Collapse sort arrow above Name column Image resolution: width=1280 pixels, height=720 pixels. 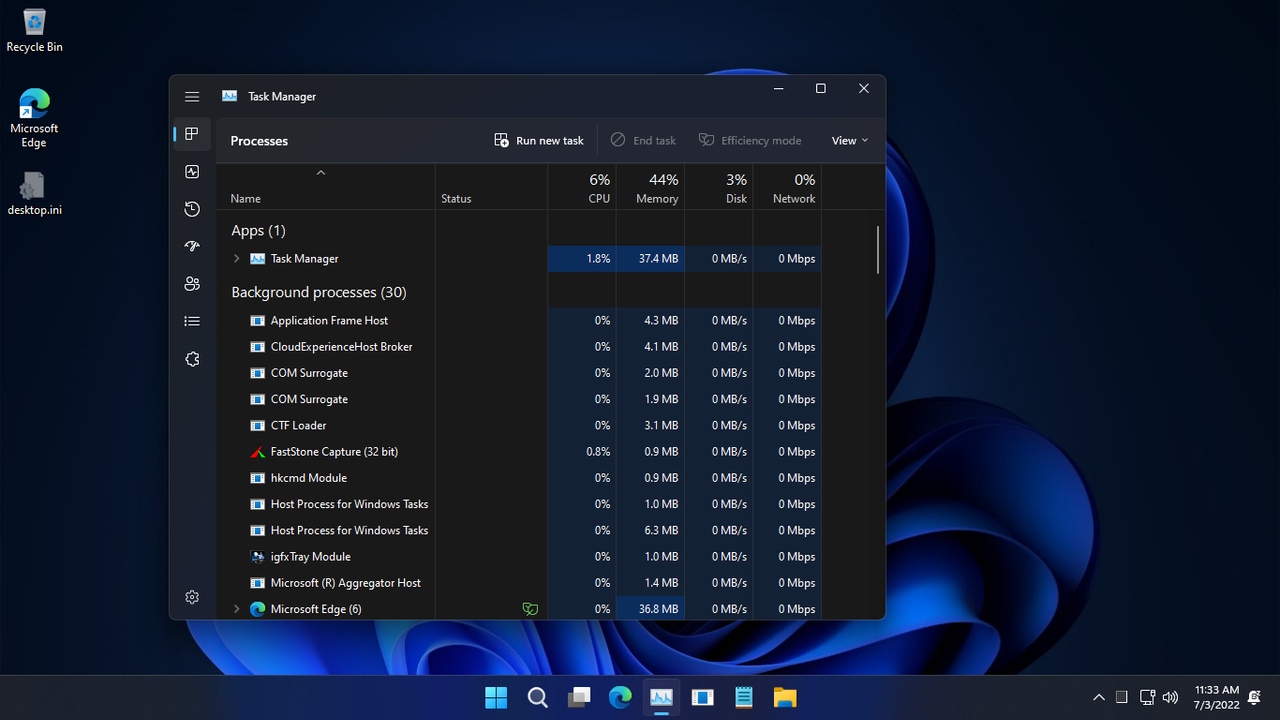point(321,173)
